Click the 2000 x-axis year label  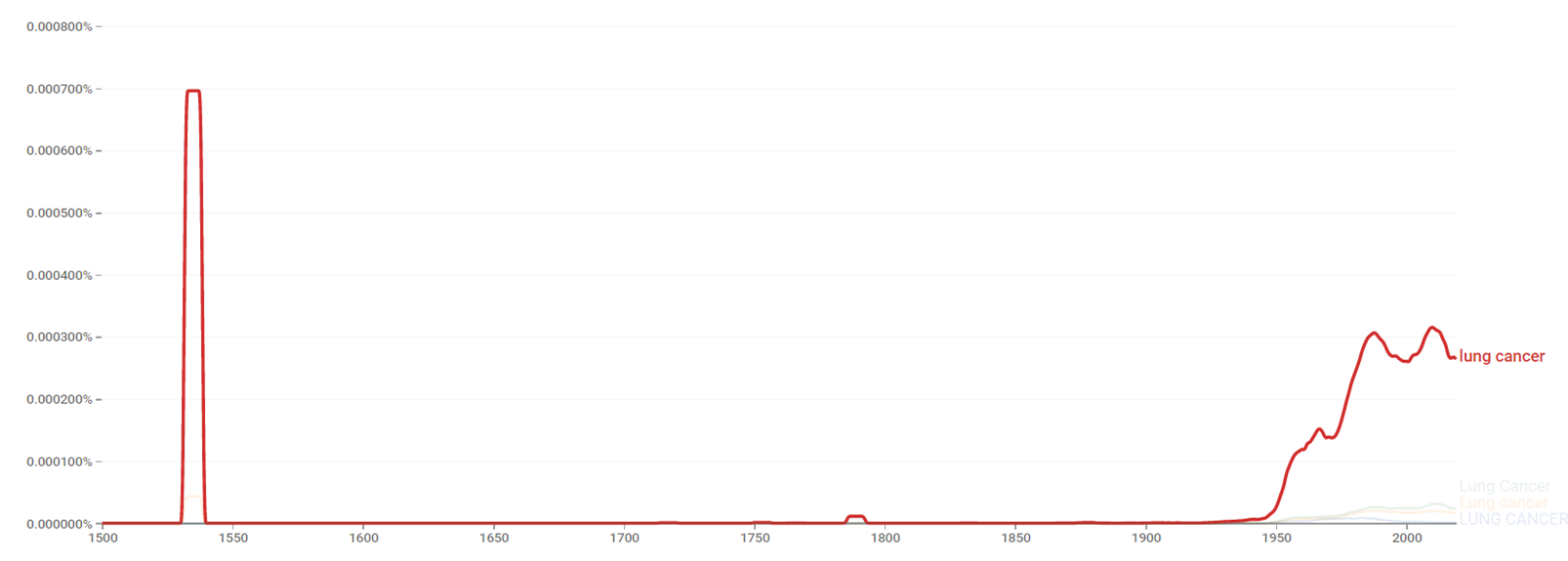[1407, 538]
